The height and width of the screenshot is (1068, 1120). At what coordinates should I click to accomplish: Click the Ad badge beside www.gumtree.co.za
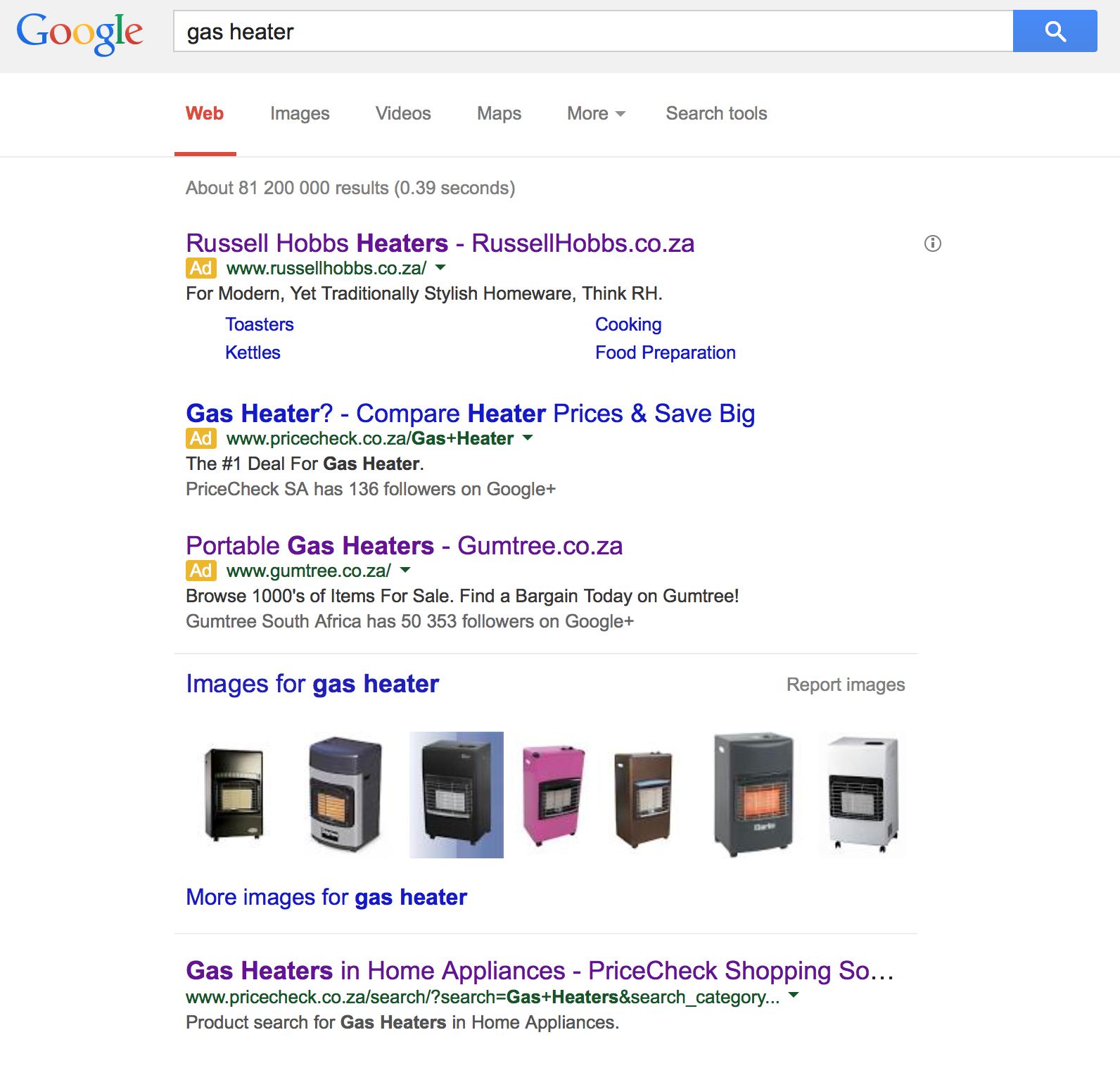tap(201, 571)
